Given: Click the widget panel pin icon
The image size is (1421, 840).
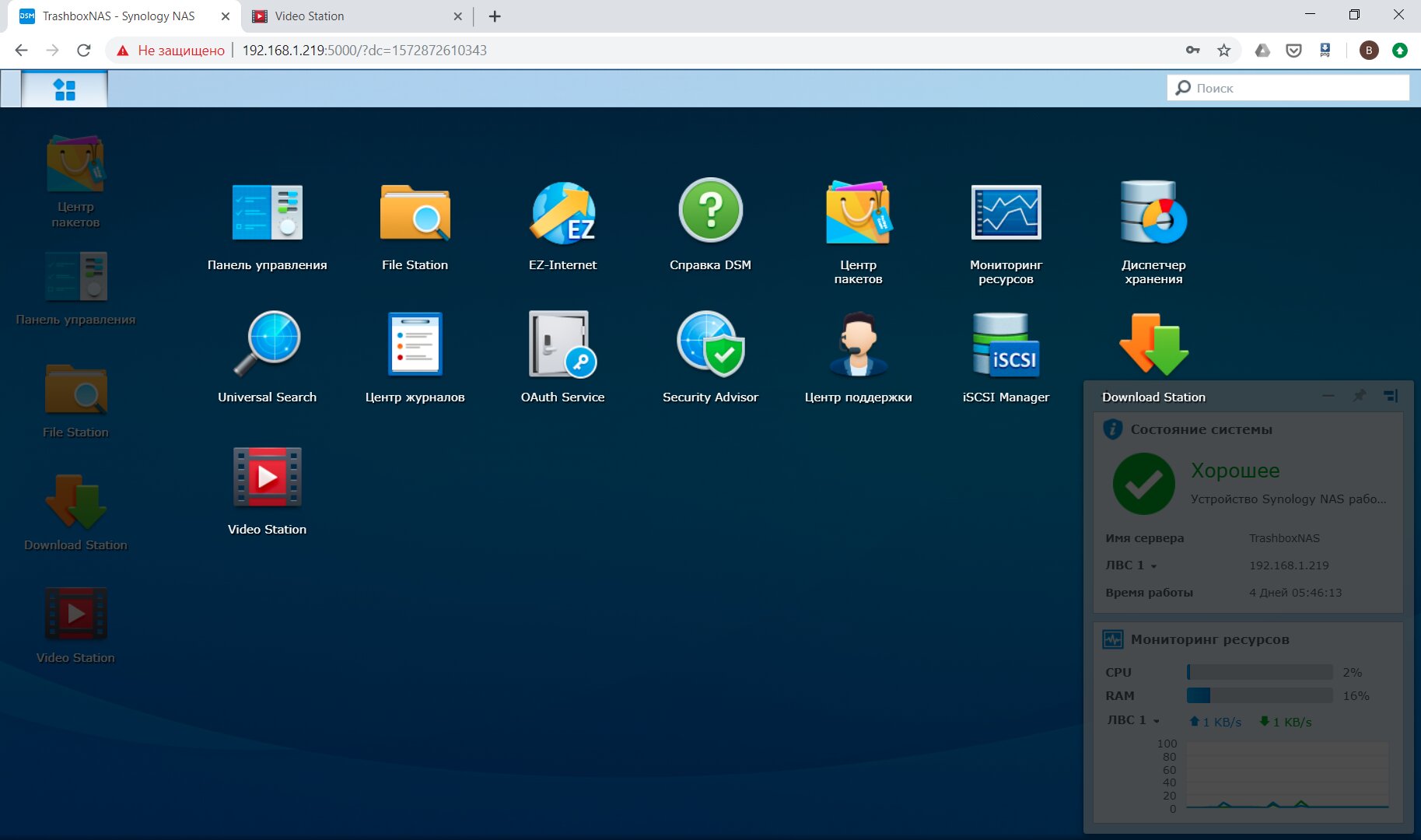Looking at the screenshot, I should [1359, 396].
